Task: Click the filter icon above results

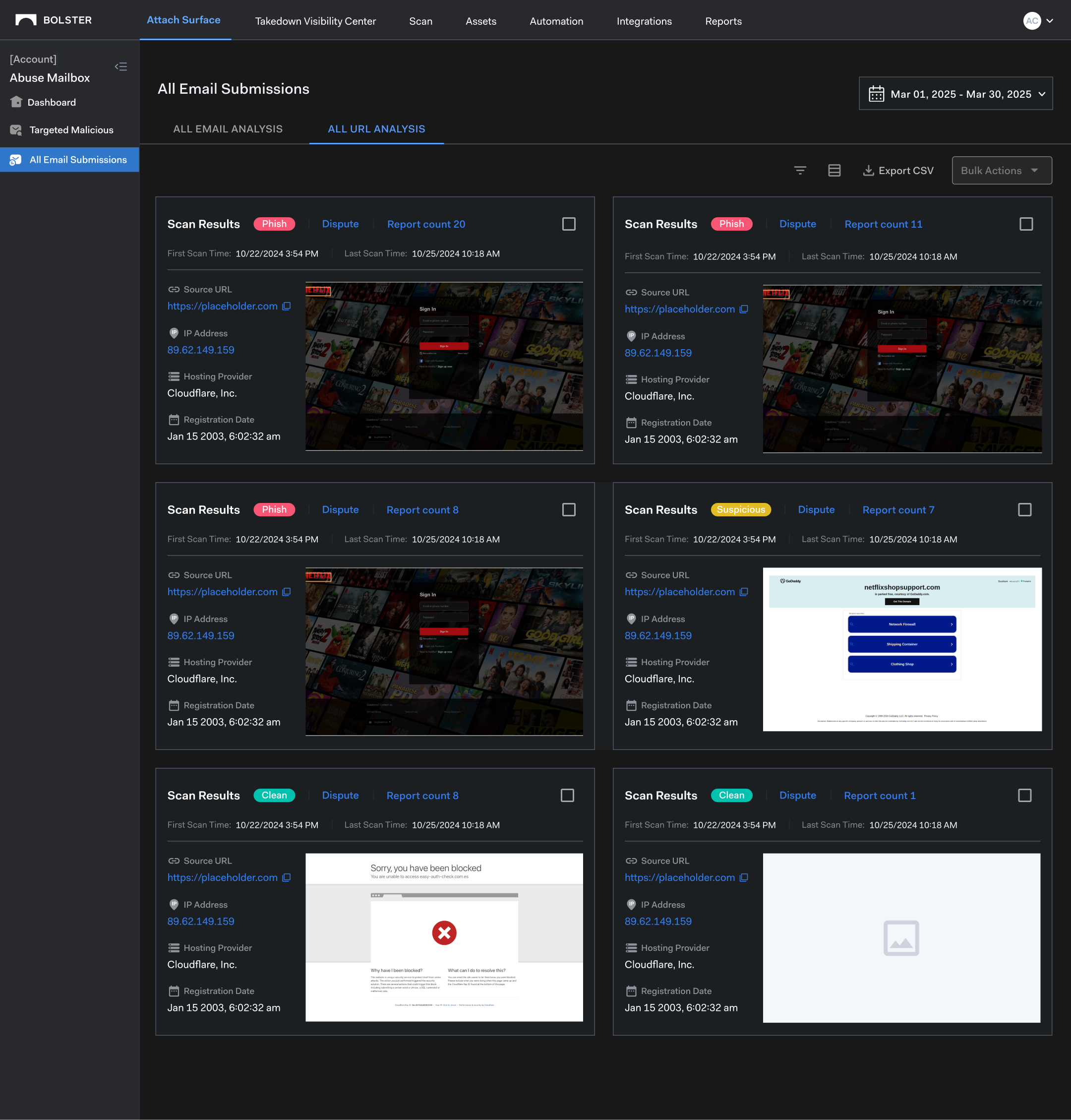Action: (x=800, y=170)
